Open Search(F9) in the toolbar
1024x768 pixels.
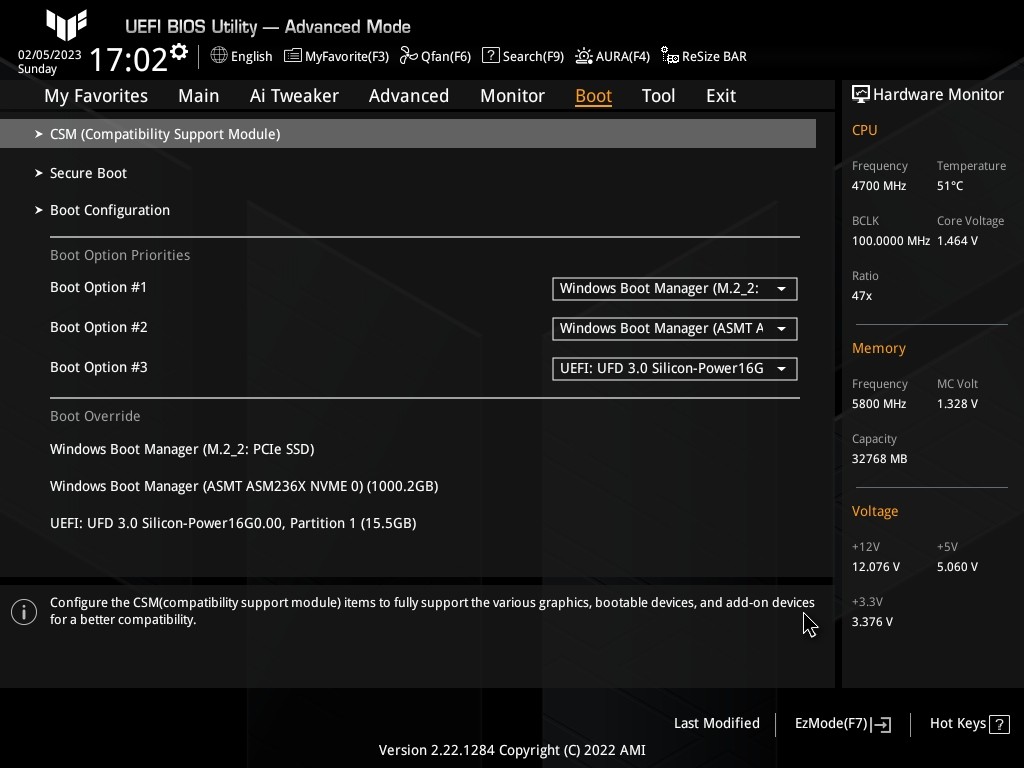(523, 56)
